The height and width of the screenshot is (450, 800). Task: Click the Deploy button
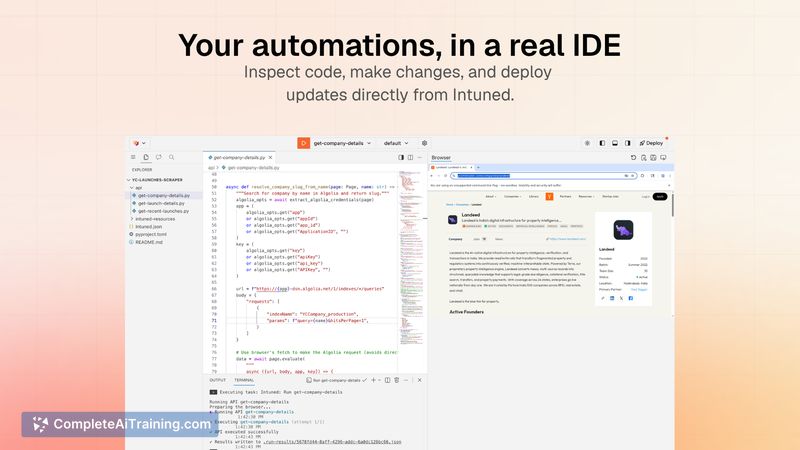652,143
